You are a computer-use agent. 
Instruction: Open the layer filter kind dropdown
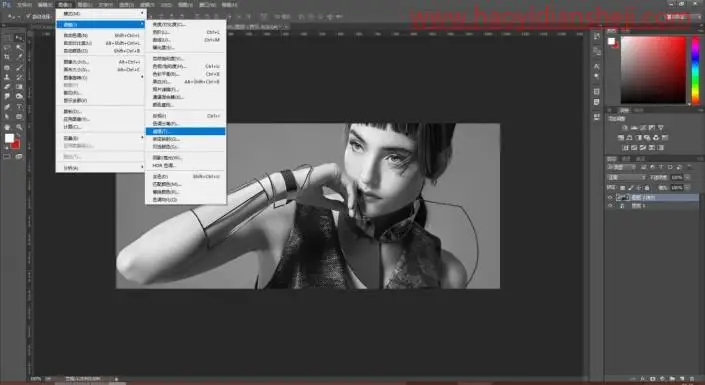pyautogui.click(x=620, y=167)
